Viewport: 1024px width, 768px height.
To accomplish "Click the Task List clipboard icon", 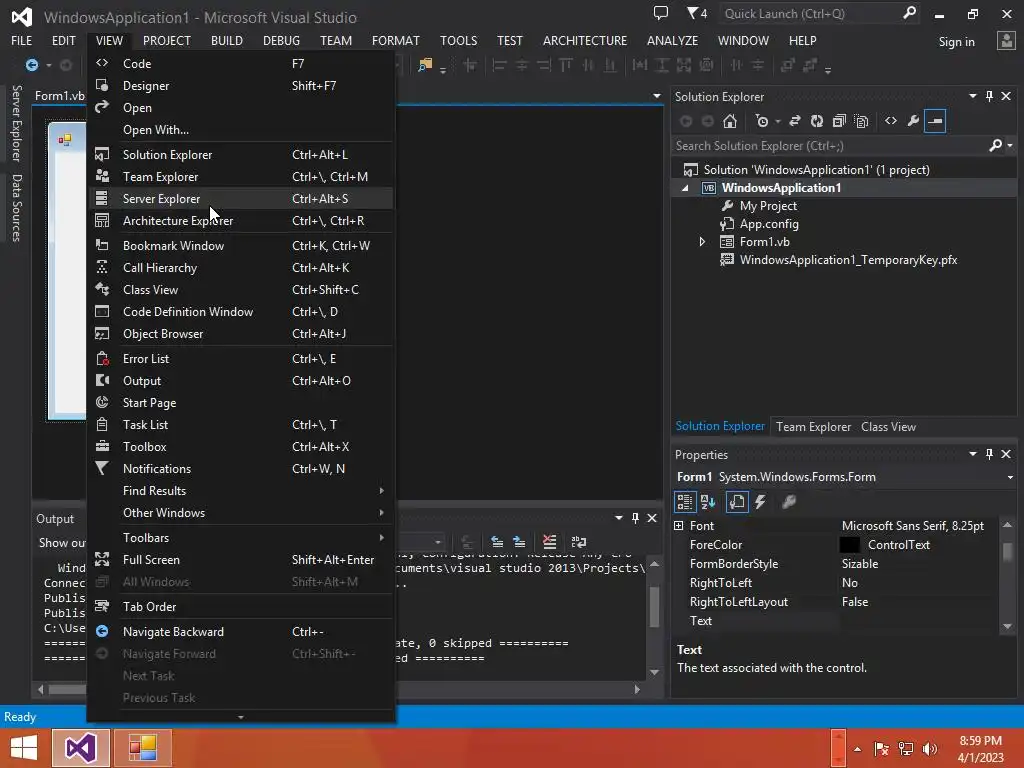I will coord(102,424).
